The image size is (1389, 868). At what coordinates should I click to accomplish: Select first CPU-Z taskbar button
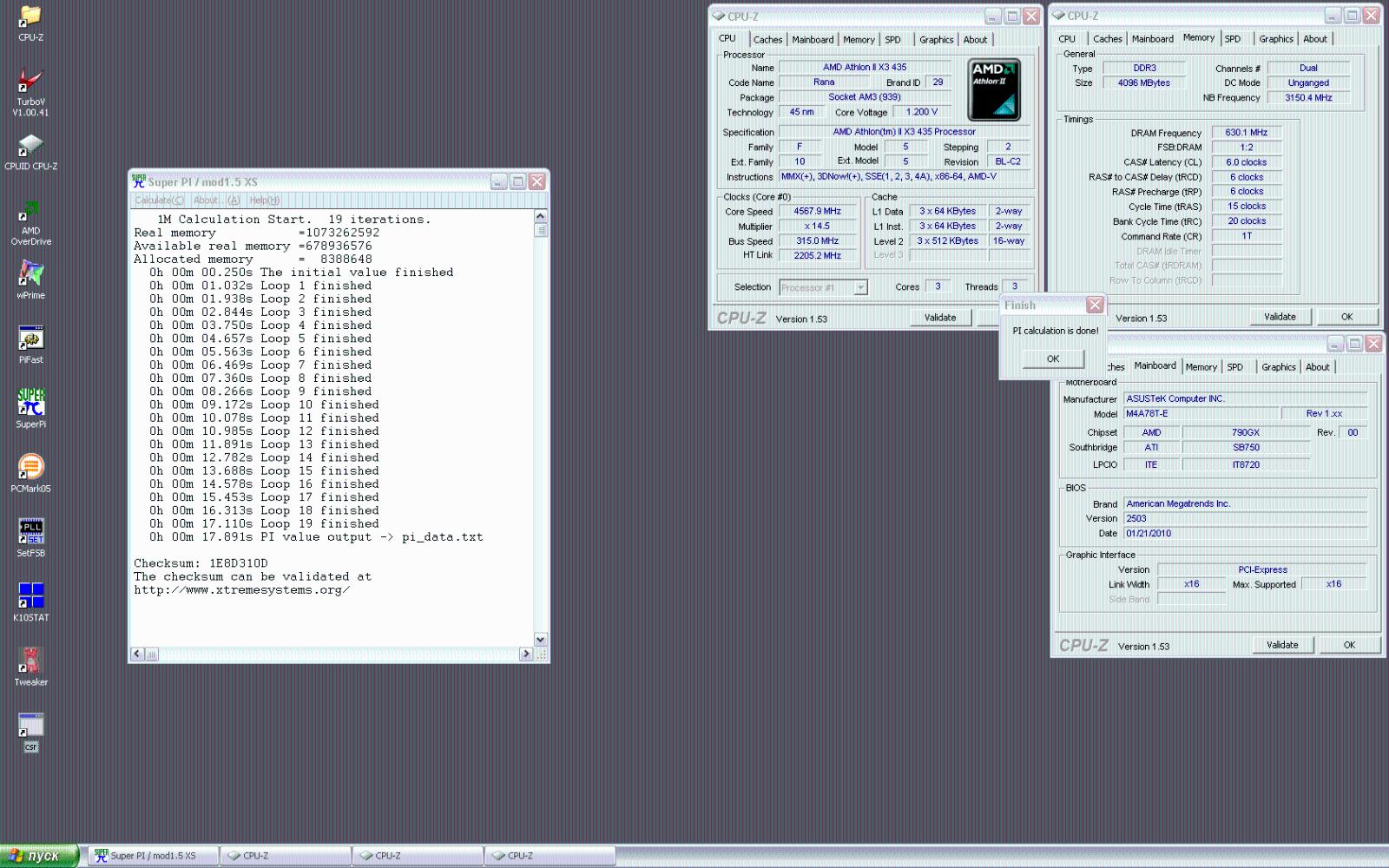point(286,856)
